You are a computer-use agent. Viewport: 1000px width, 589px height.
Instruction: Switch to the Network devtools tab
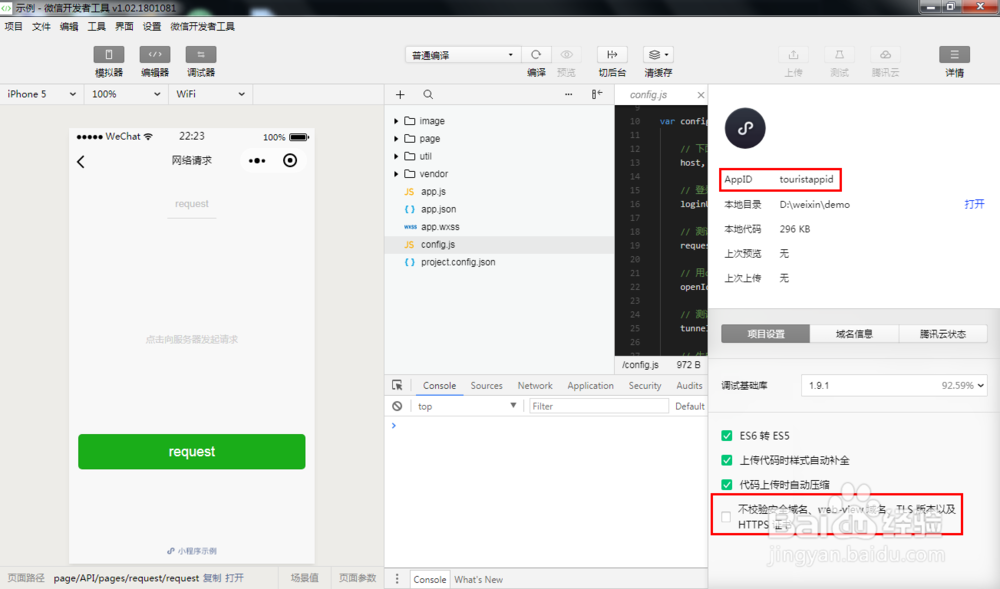pyautogui.click(x=535, y=386)
